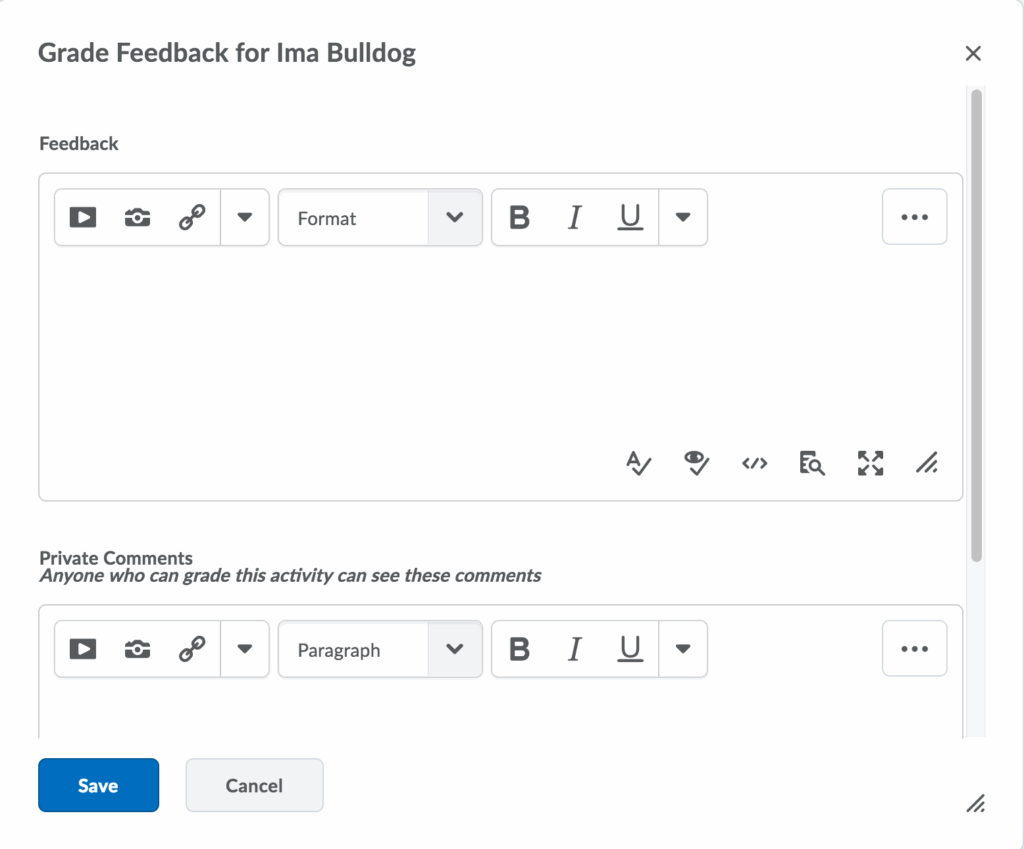Open the HTML source code editor
1024x849 pixels.
point(754,463)
